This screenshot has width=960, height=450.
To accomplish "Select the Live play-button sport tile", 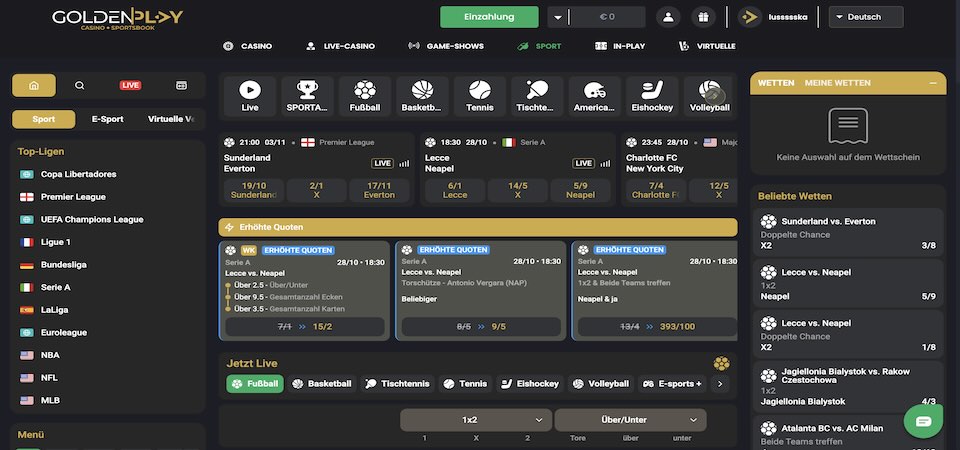I will (x=250, y=96).
